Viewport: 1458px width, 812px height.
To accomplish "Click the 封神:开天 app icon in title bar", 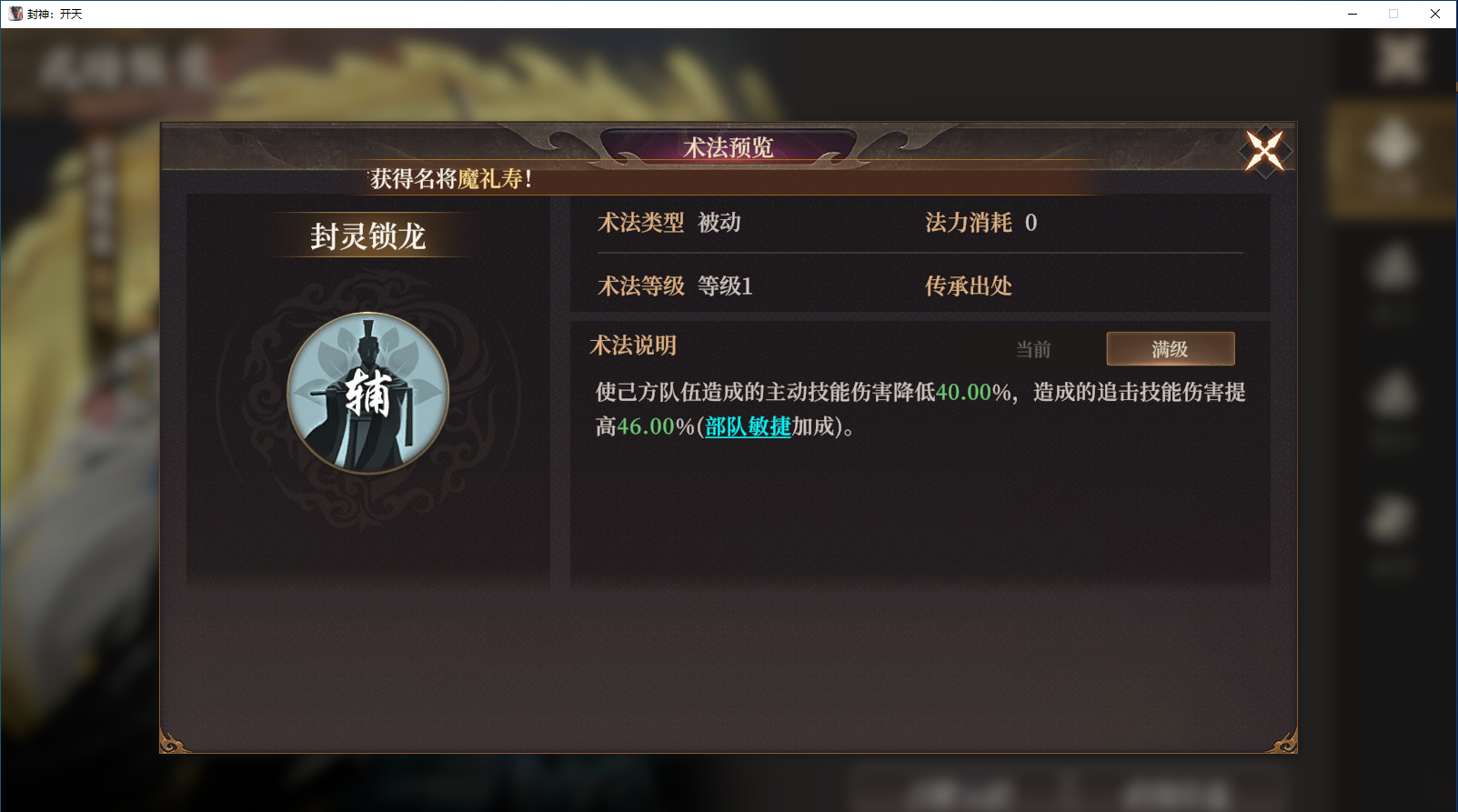I will [x=15, y=14].
